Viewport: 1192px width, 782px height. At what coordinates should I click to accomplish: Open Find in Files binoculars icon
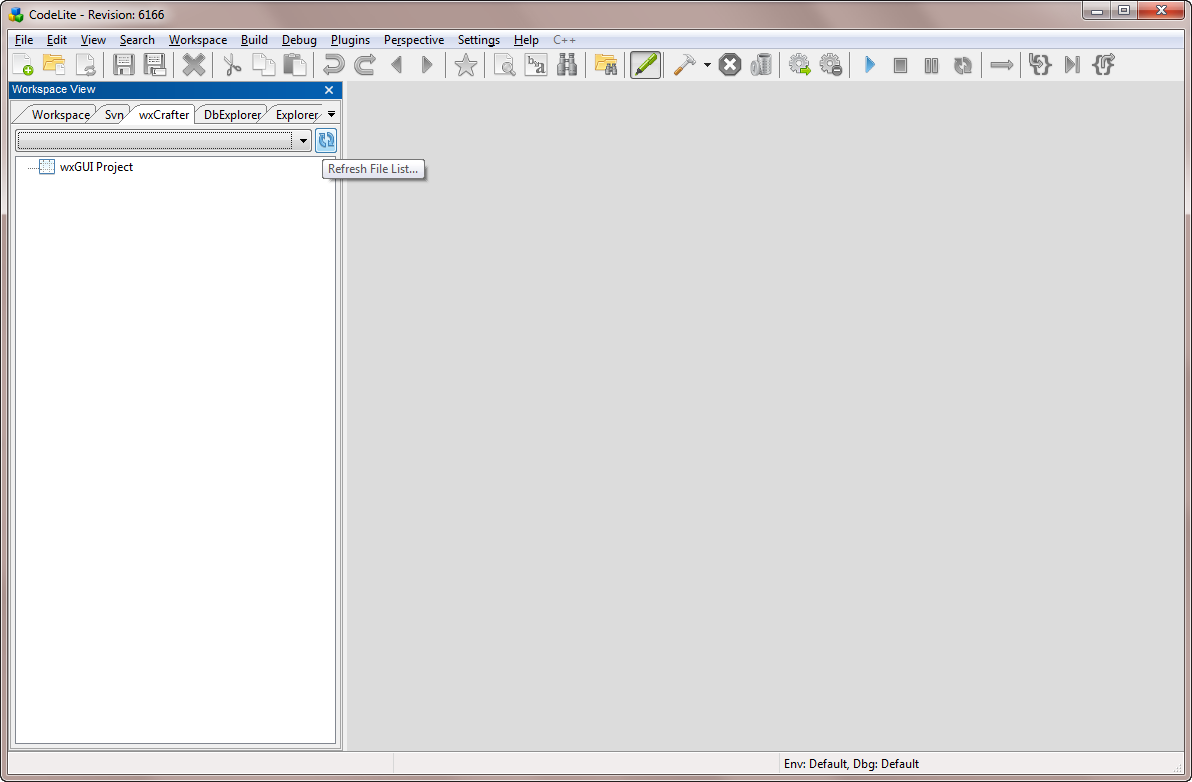566,65
